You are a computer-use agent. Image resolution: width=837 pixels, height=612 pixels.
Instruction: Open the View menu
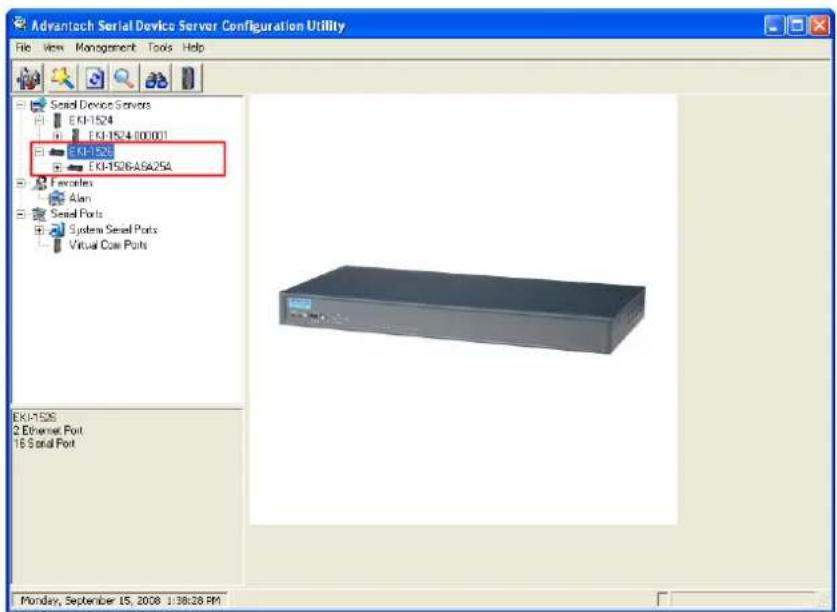[x=53, y=48]
